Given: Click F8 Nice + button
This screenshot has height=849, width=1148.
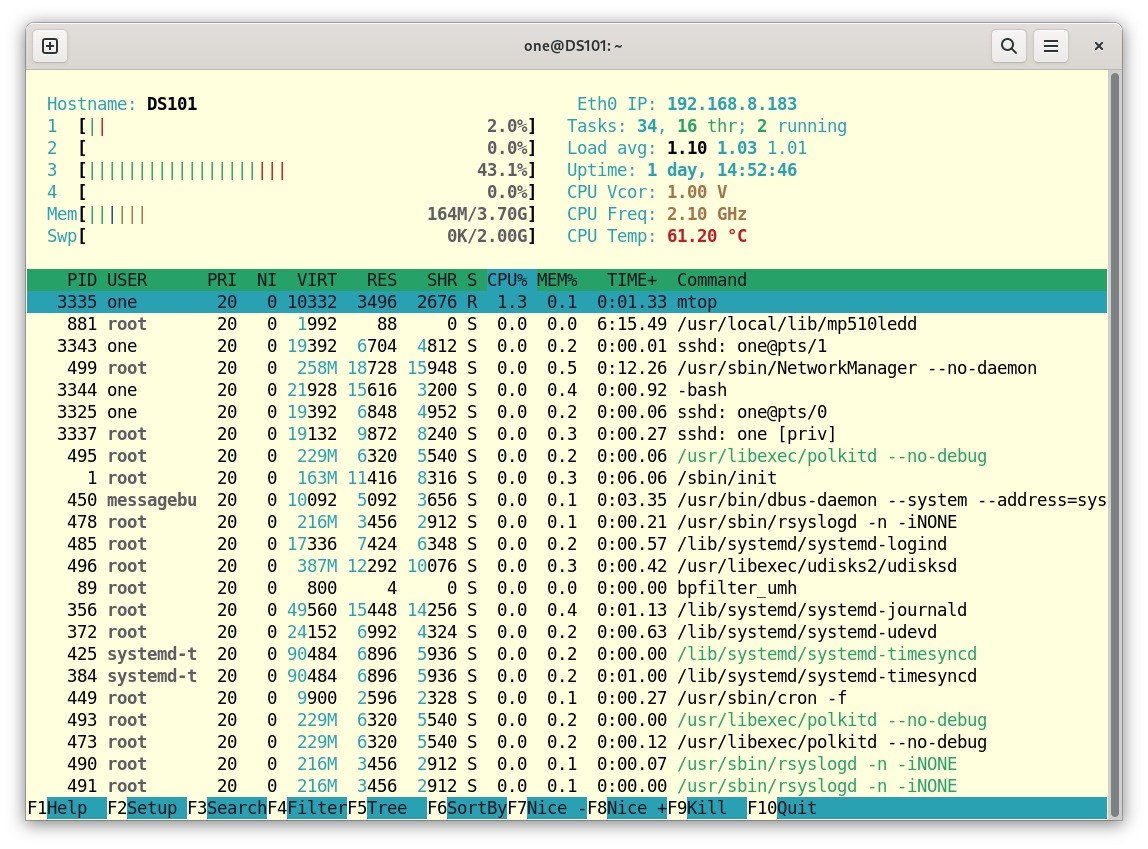Looking at the screenshot, I should (x=627, y=808).
